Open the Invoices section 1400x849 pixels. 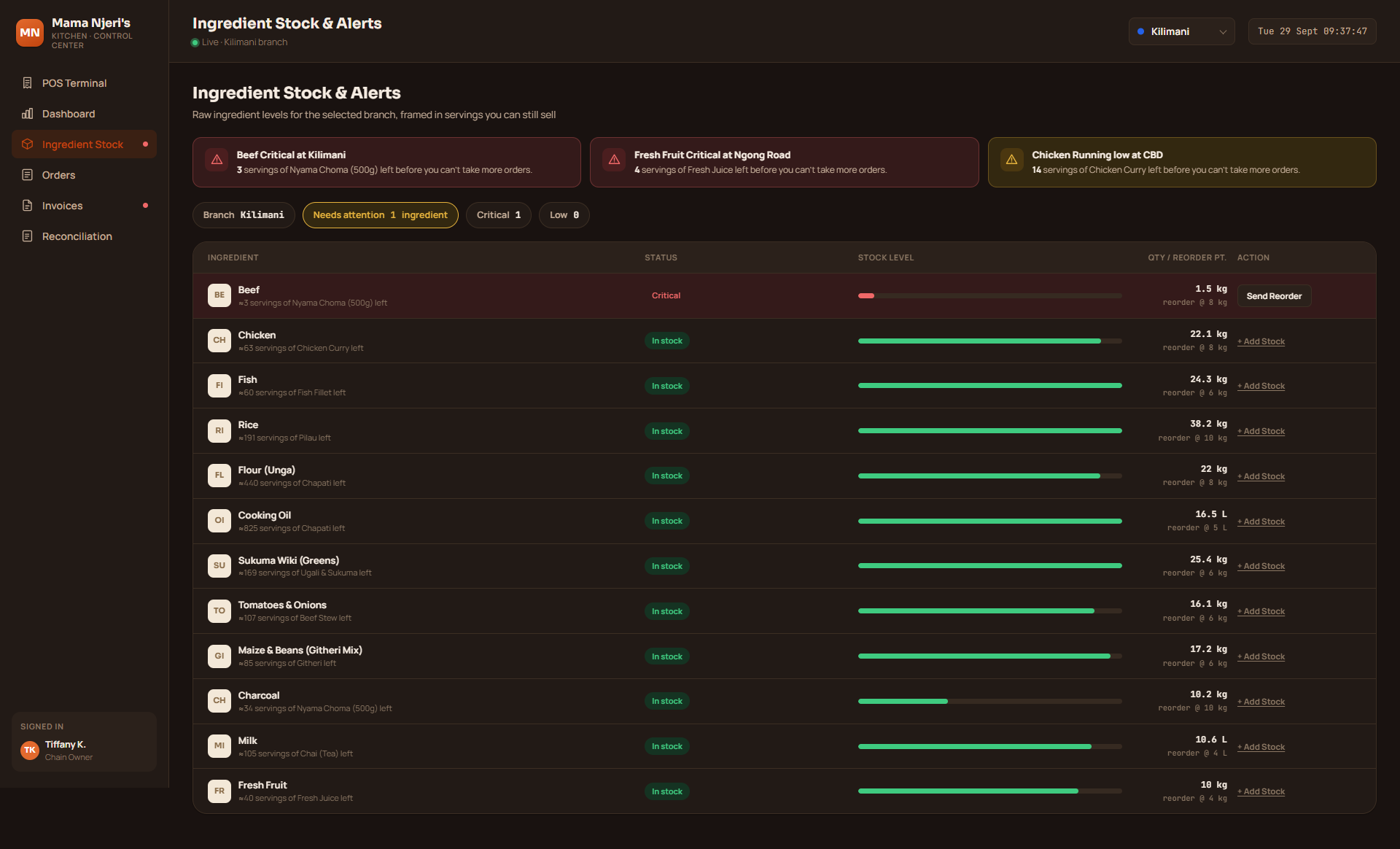[84, 206]
